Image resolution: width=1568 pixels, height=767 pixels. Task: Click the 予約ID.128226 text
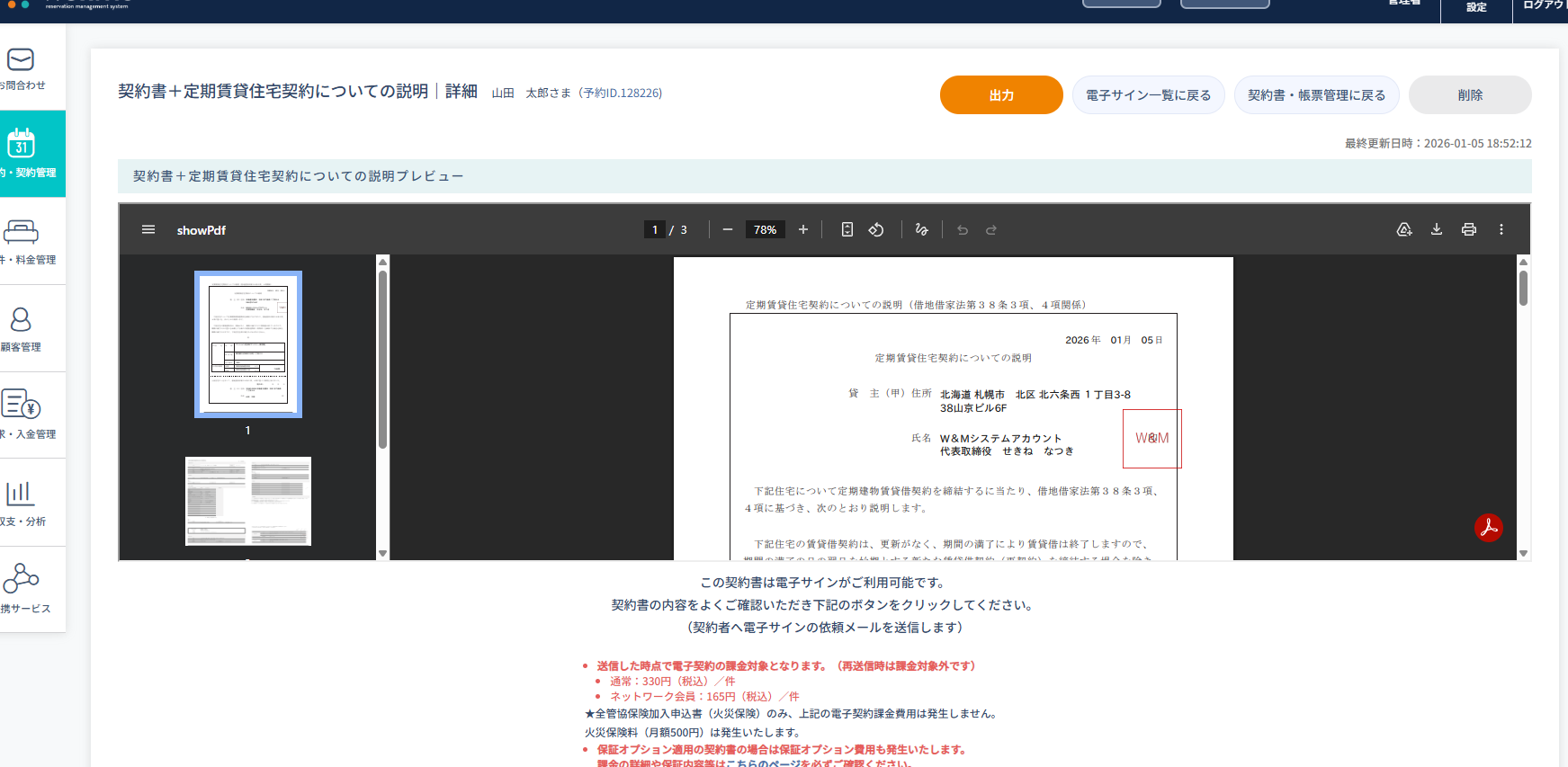(x=621, y=93)
